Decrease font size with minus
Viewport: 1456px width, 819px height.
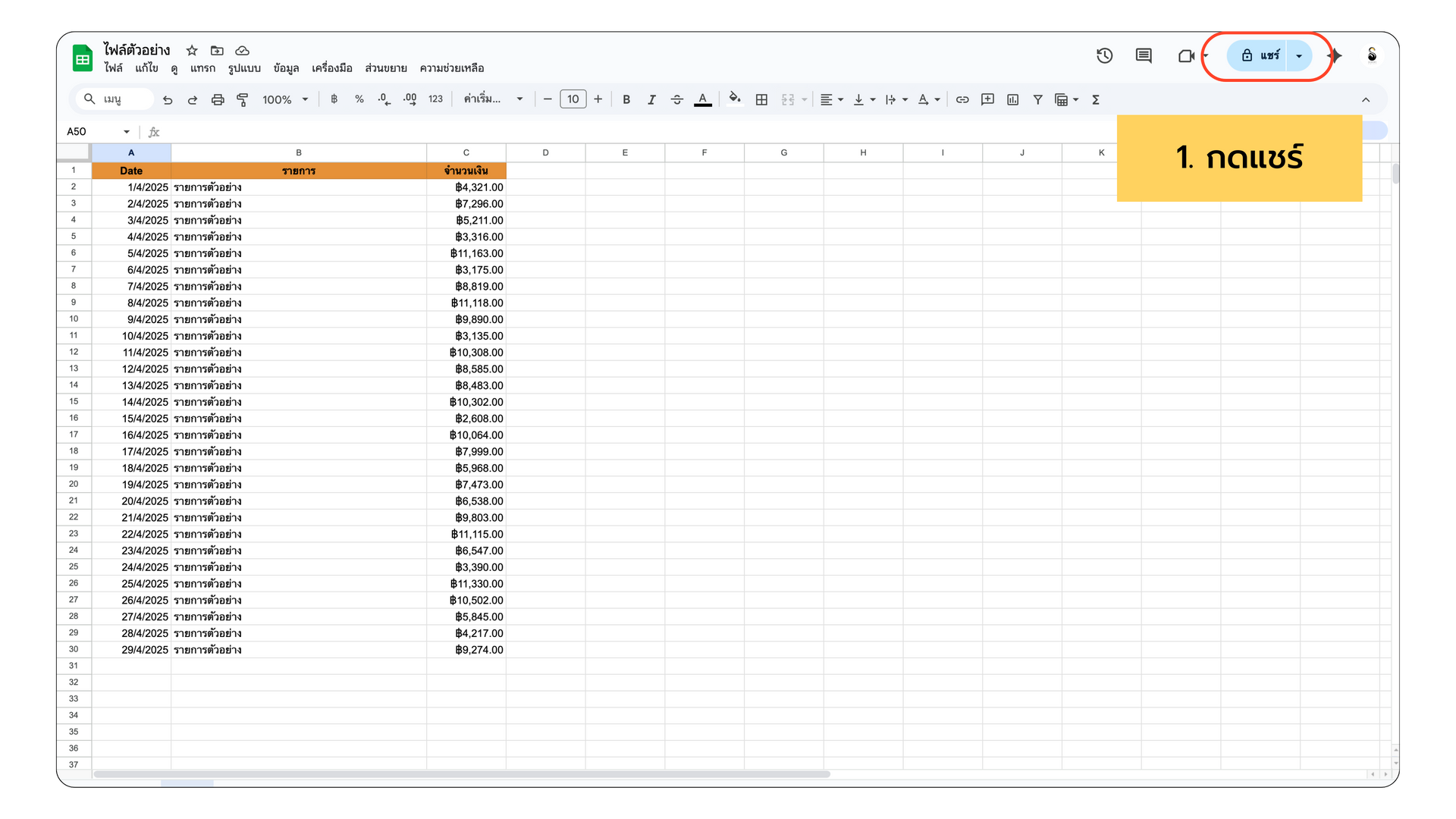[548, 99]
